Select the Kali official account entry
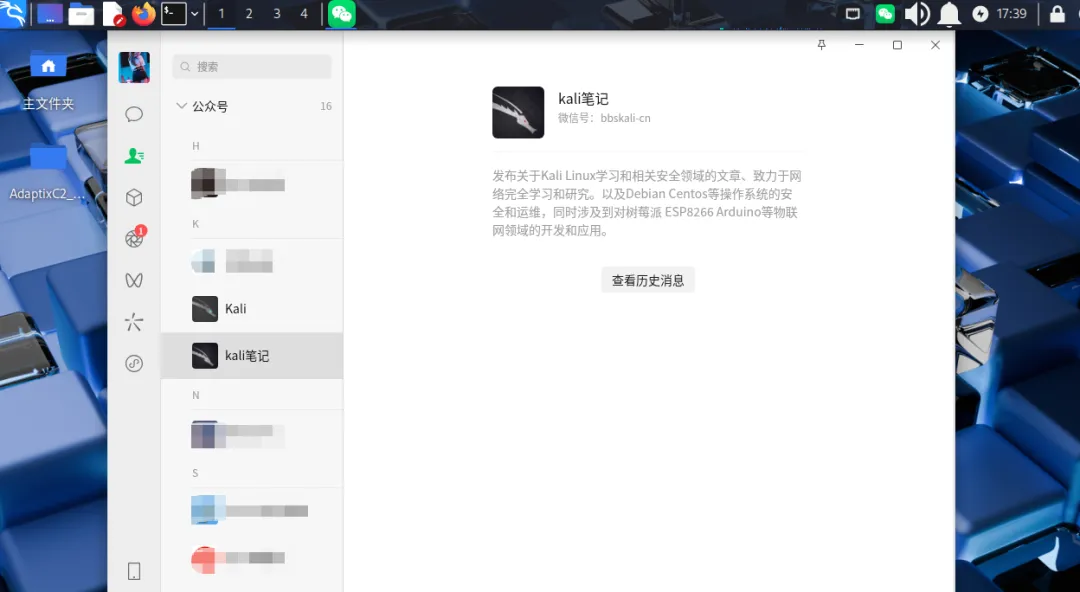Viewport: 1080px width, 592px height. point(252,309)
